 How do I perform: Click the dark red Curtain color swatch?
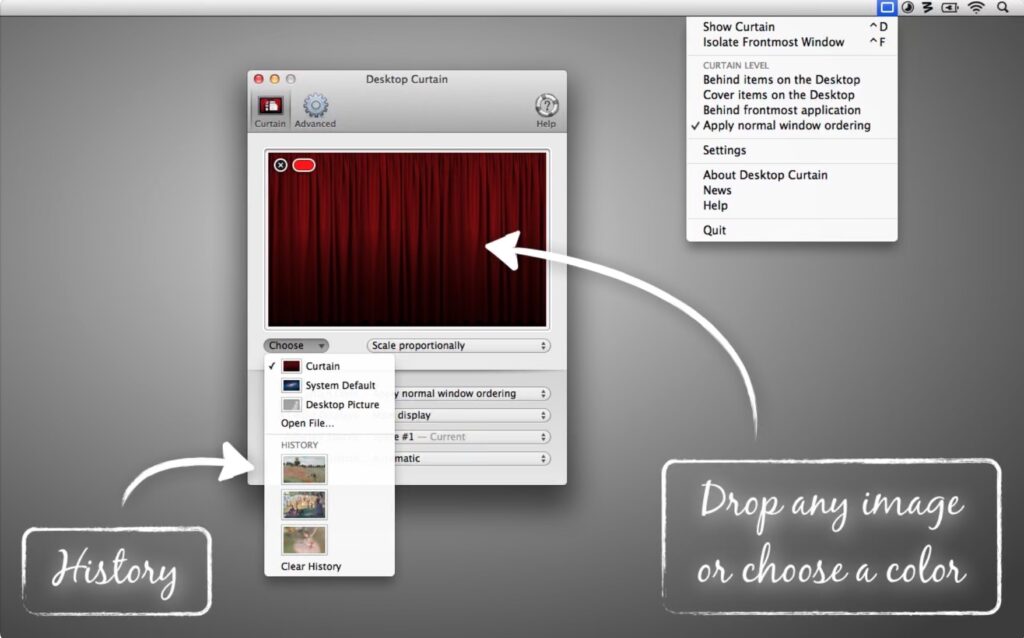coord(291,365)
